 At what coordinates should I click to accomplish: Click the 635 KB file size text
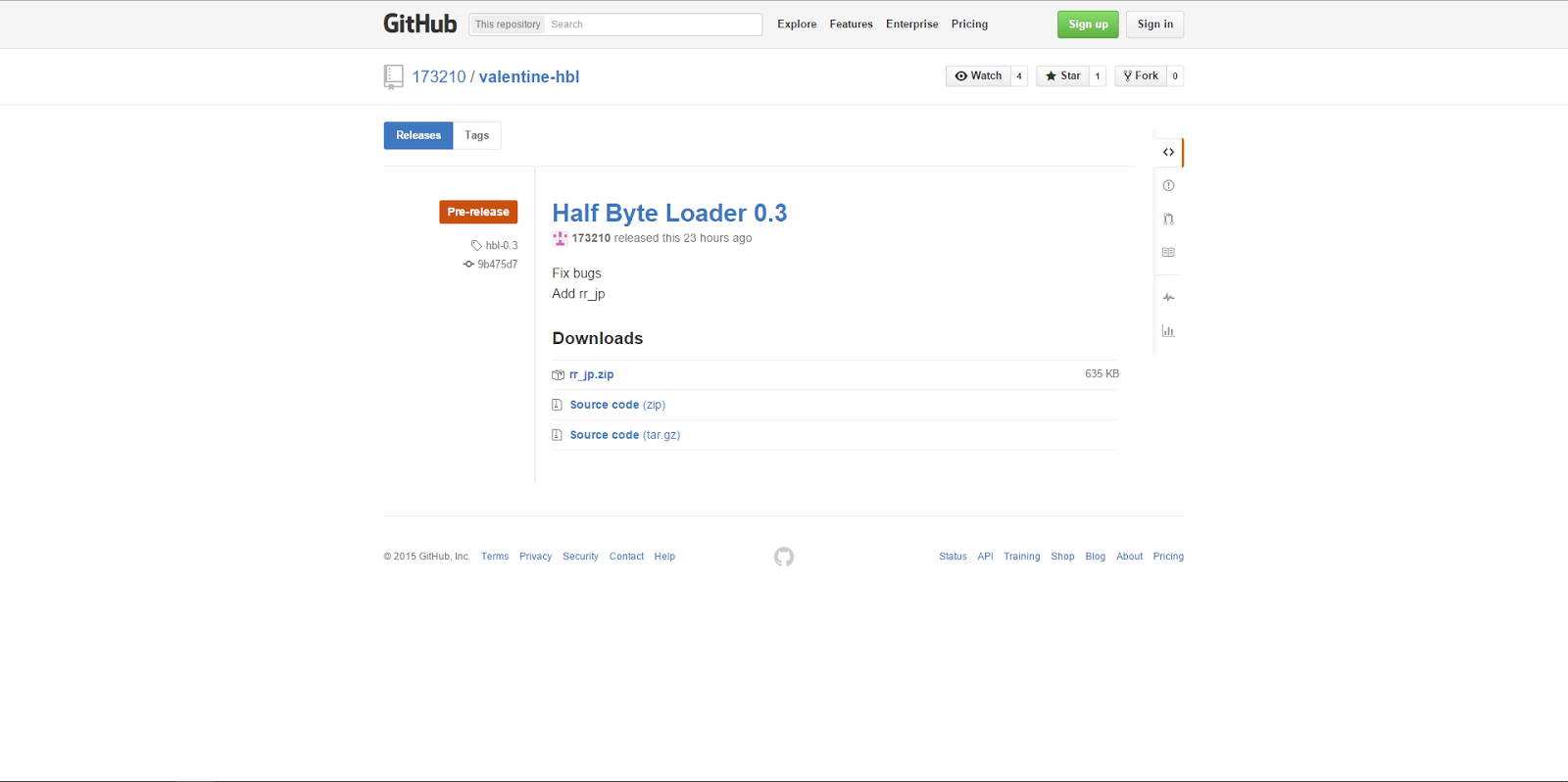[x=1102, y=374]
